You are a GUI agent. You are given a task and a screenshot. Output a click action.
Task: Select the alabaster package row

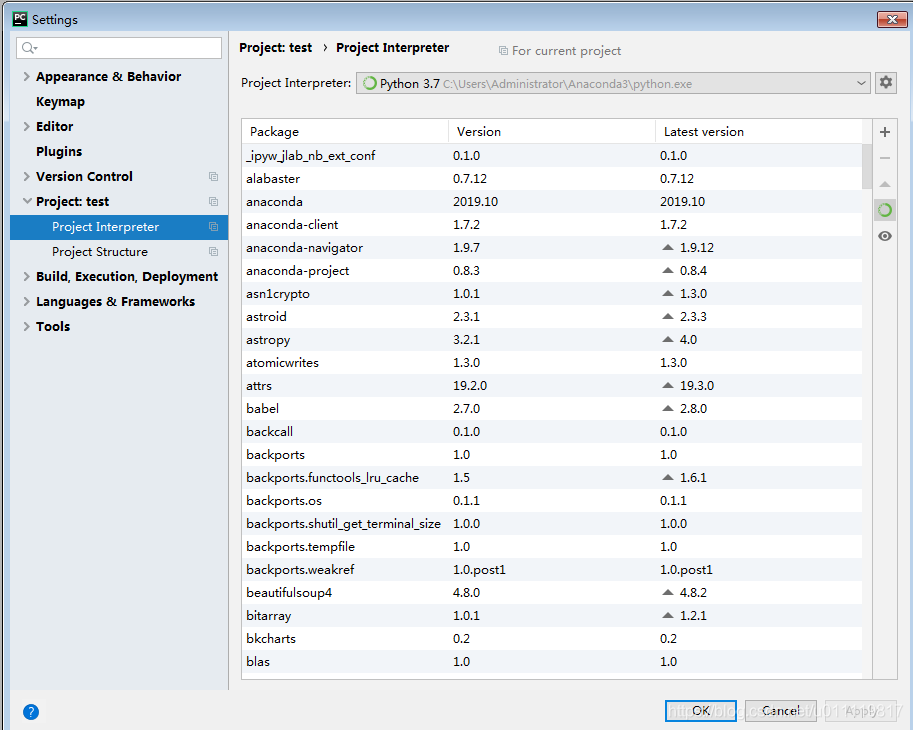(552, 179)
